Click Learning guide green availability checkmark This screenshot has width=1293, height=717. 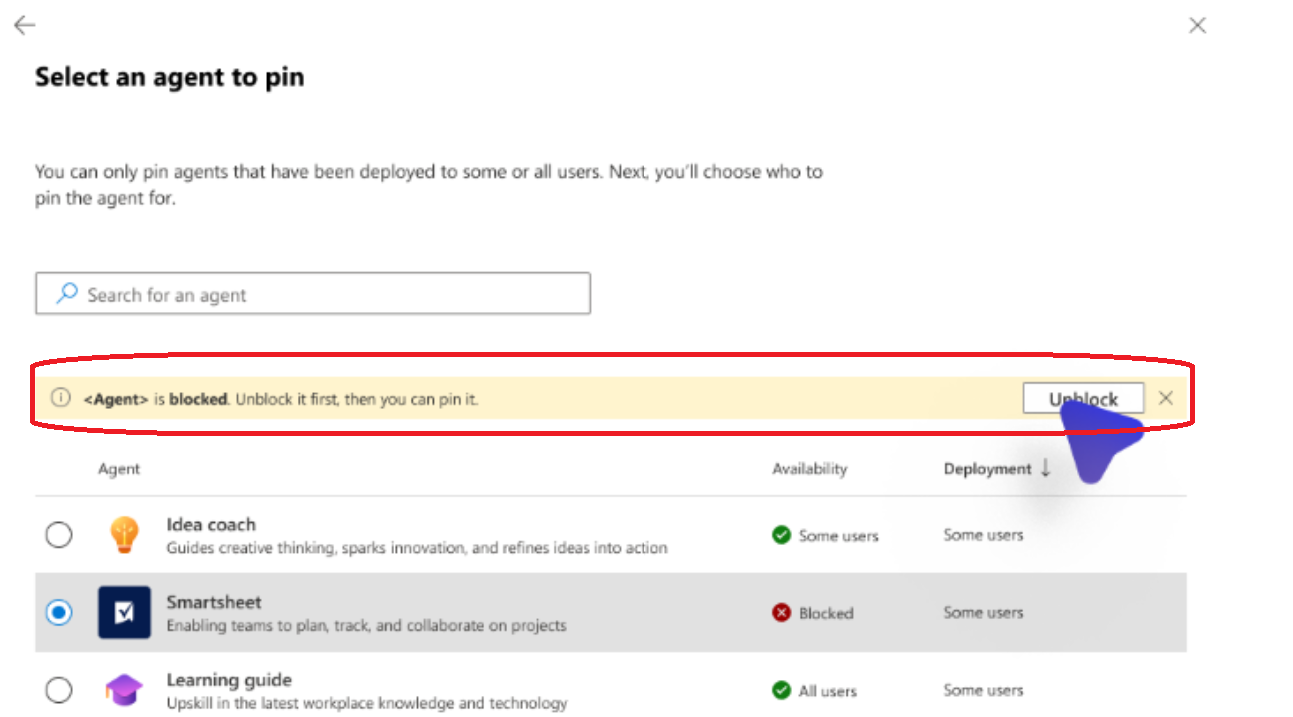[782, 691]
